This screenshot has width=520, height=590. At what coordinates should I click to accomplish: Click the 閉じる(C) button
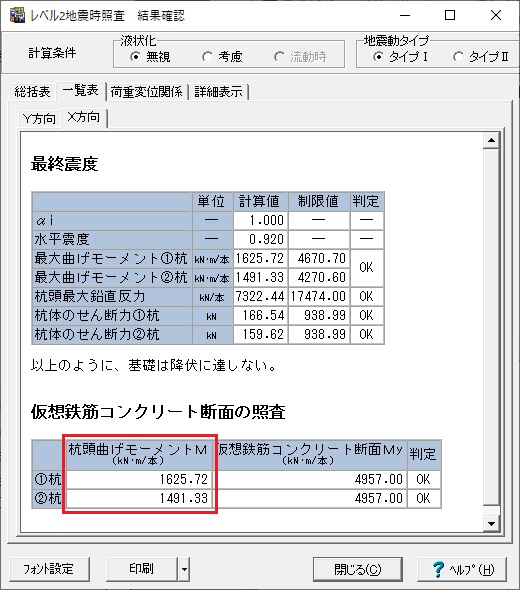[x=358, y=569]
